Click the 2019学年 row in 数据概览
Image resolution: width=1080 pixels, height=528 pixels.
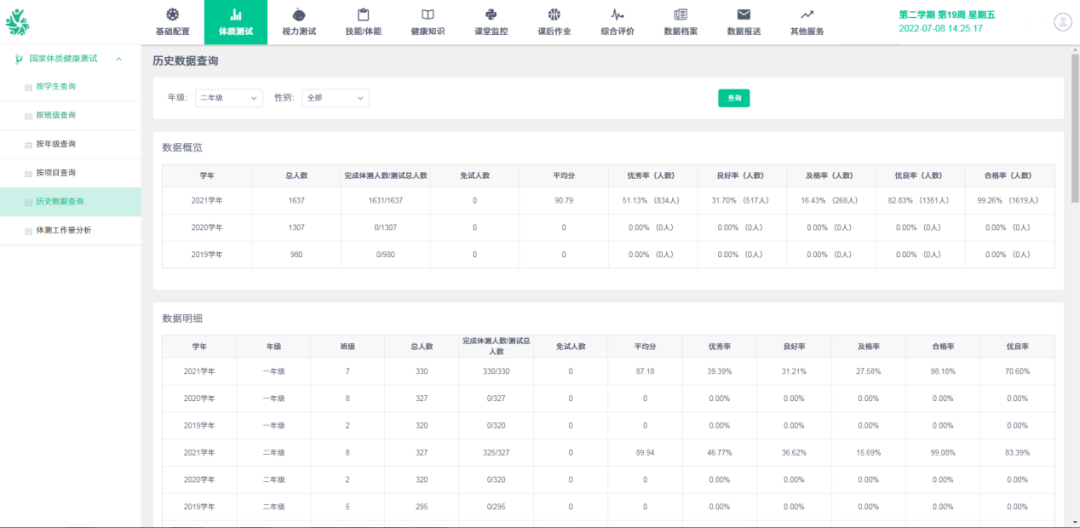[608, 255]
